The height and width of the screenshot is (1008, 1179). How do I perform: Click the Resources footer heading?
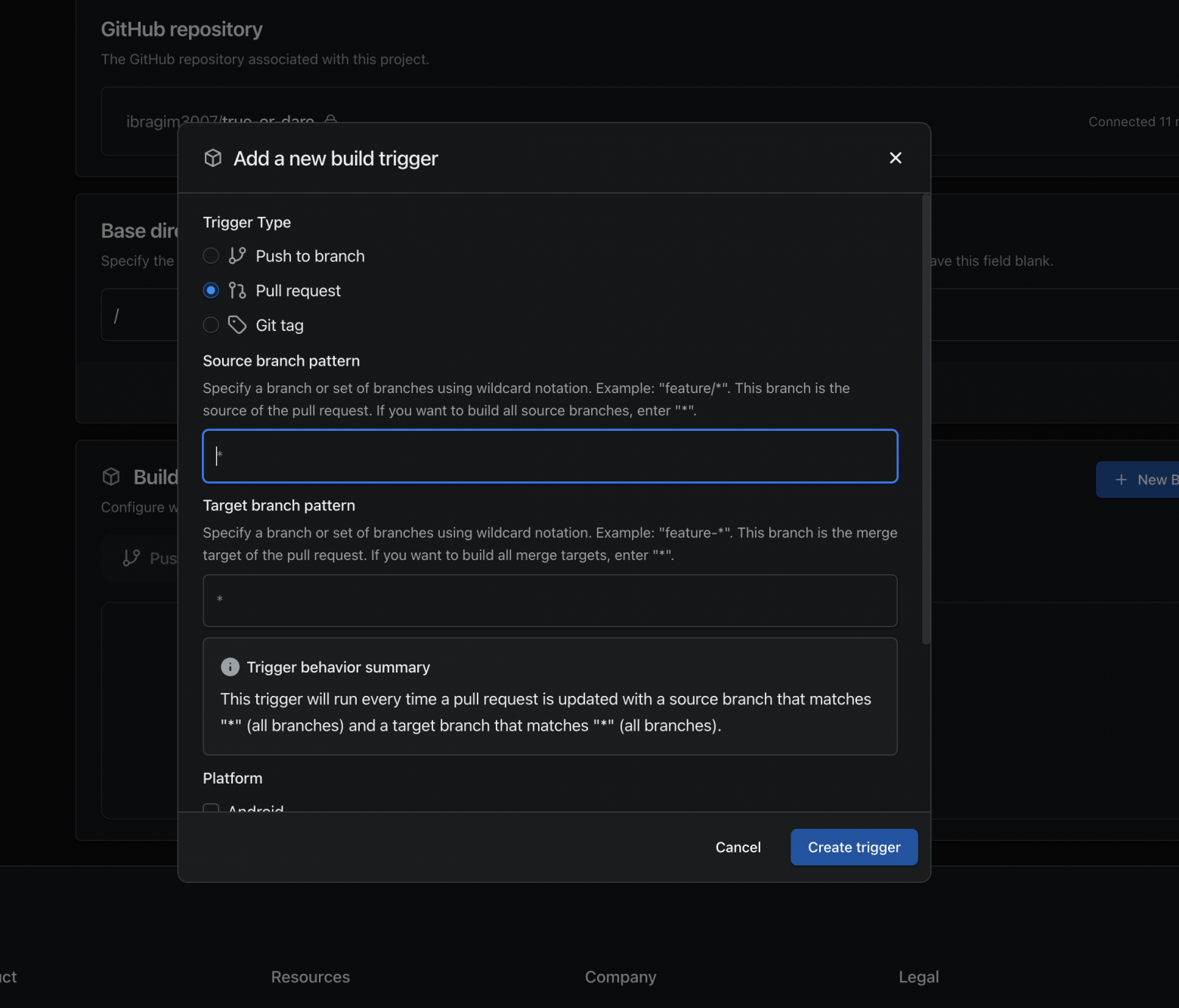click(311, 977)
